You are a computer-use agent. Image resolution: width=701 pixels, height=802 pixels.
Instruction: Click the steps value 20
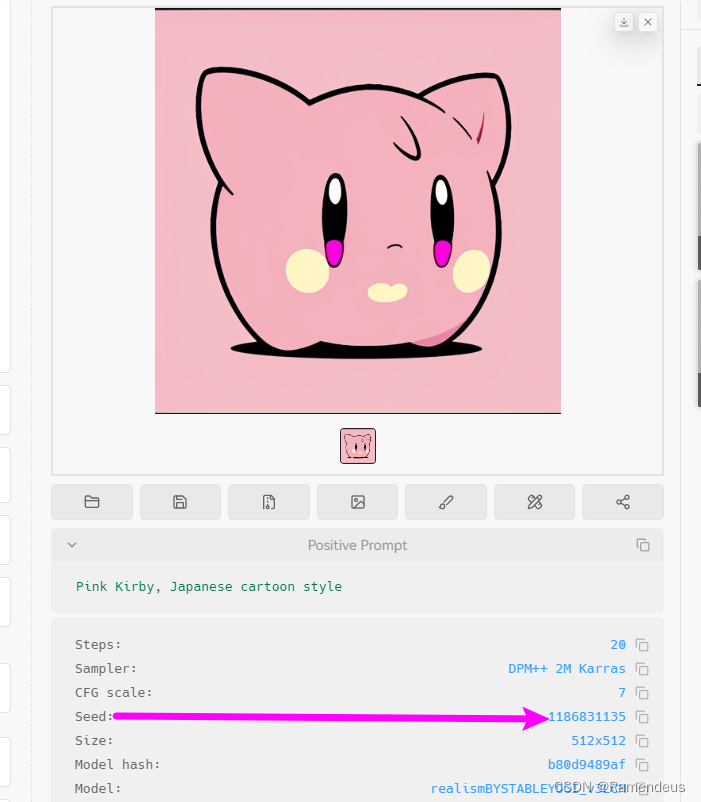pos(618,644)
